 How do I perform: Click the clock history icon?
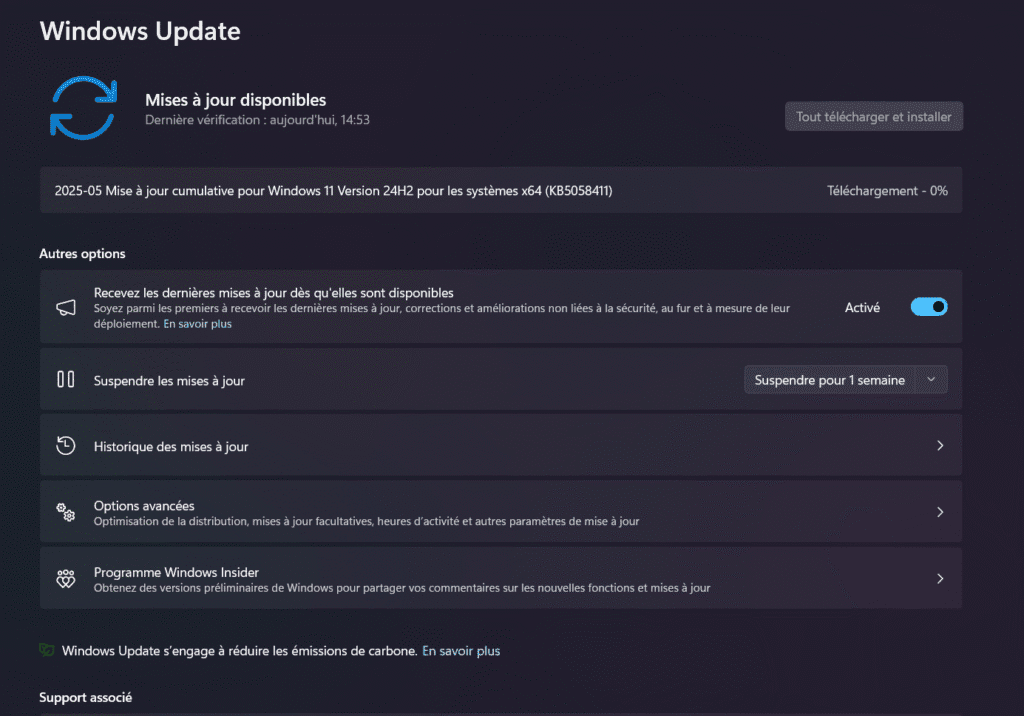point(65,446)
